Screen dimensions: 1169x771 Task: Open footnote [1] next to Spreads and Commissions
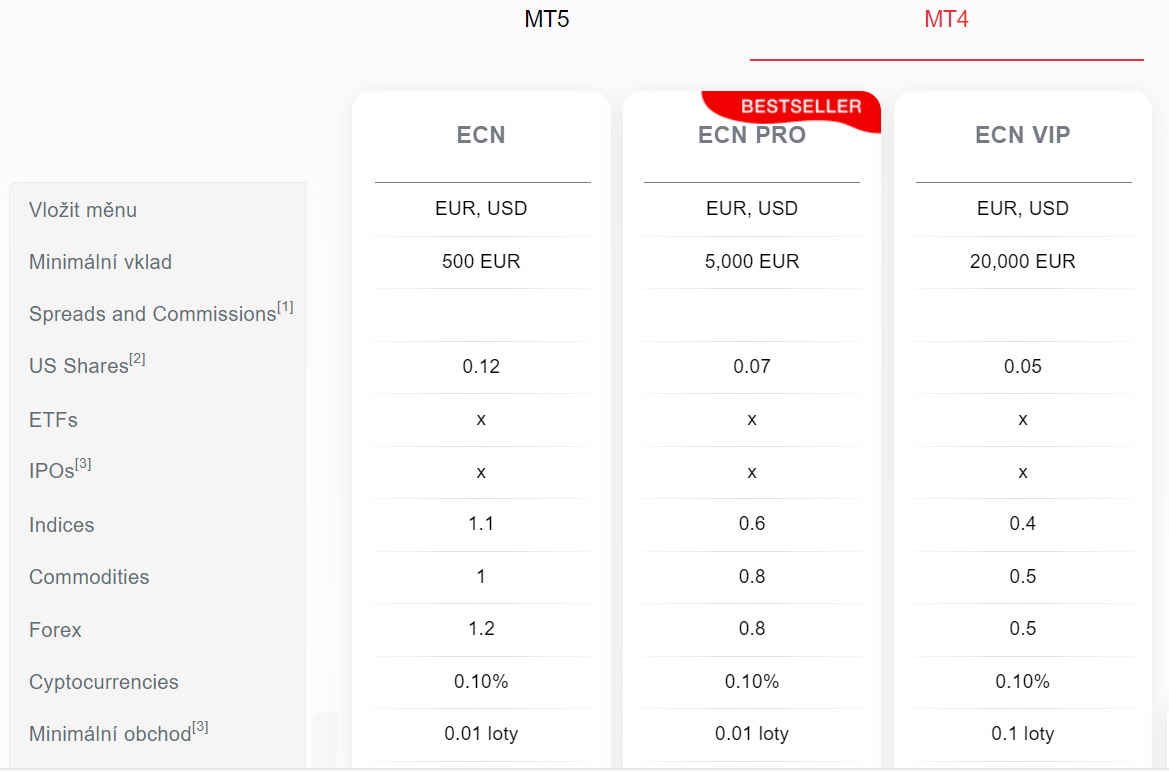[285, 307]
